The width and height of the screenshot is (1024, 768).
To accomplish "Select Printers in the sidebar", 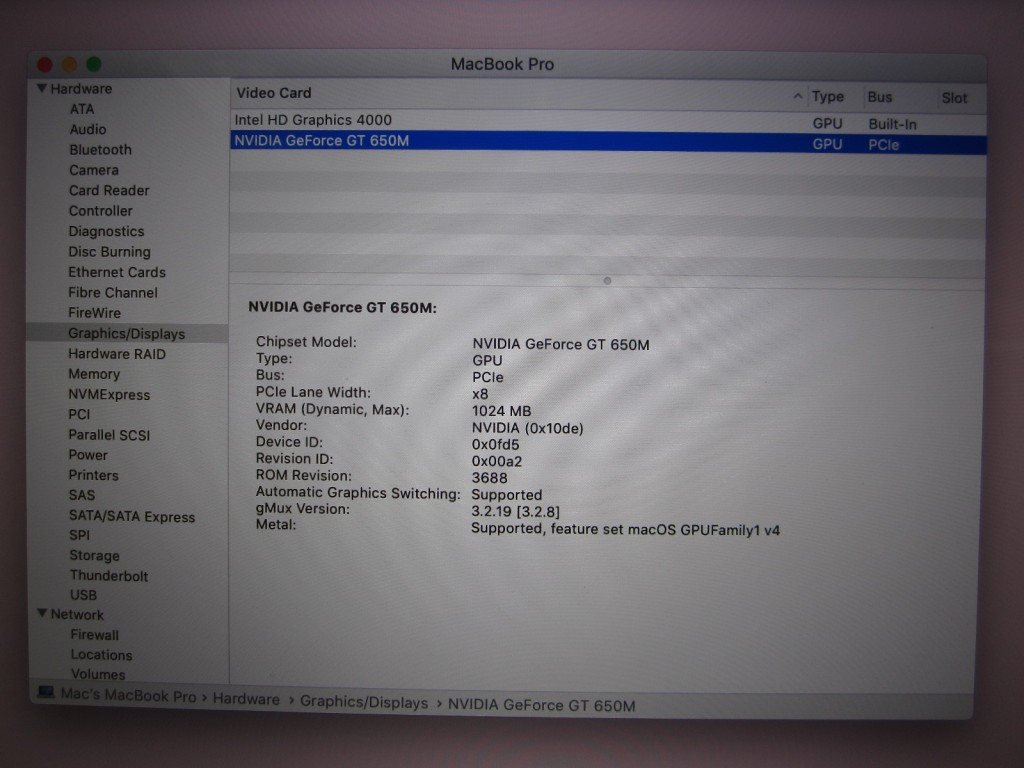I will pos(93,475).
